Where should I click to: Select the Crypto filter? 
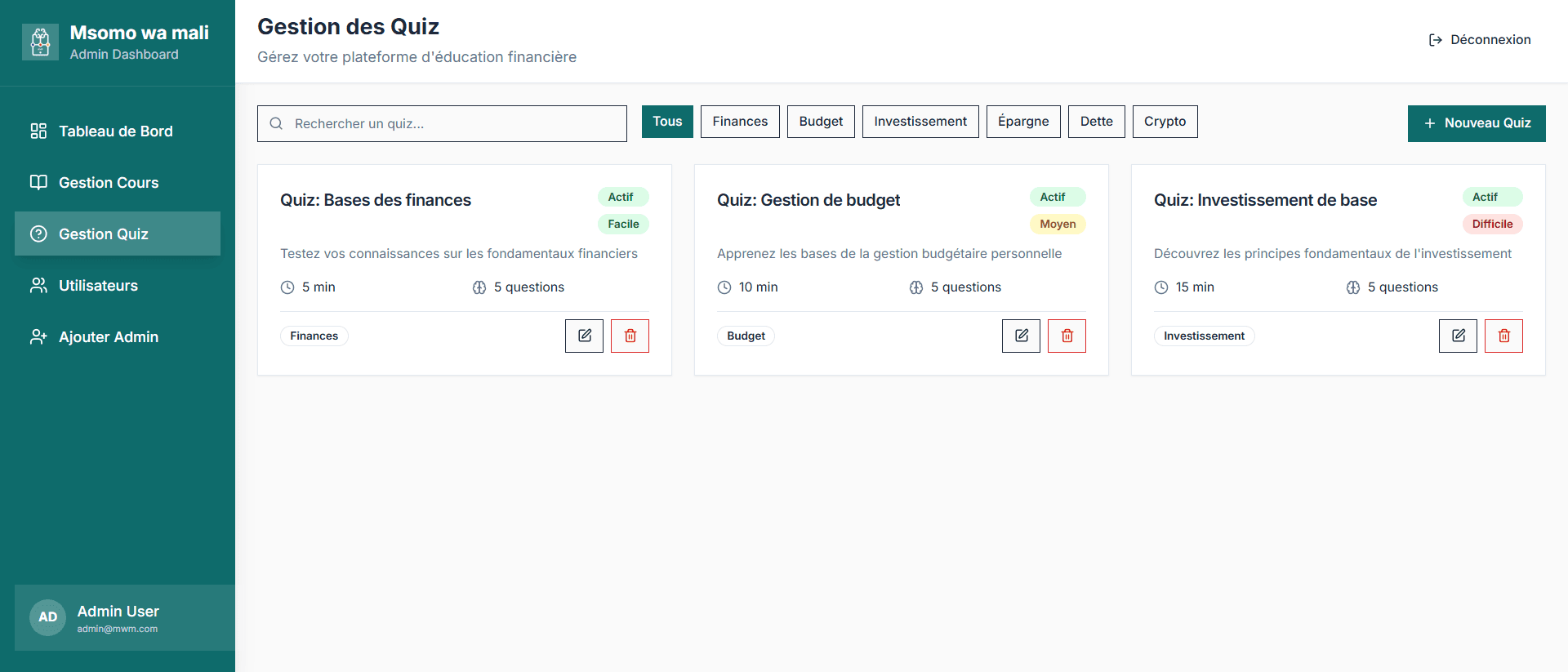(x=1165, y=122)
